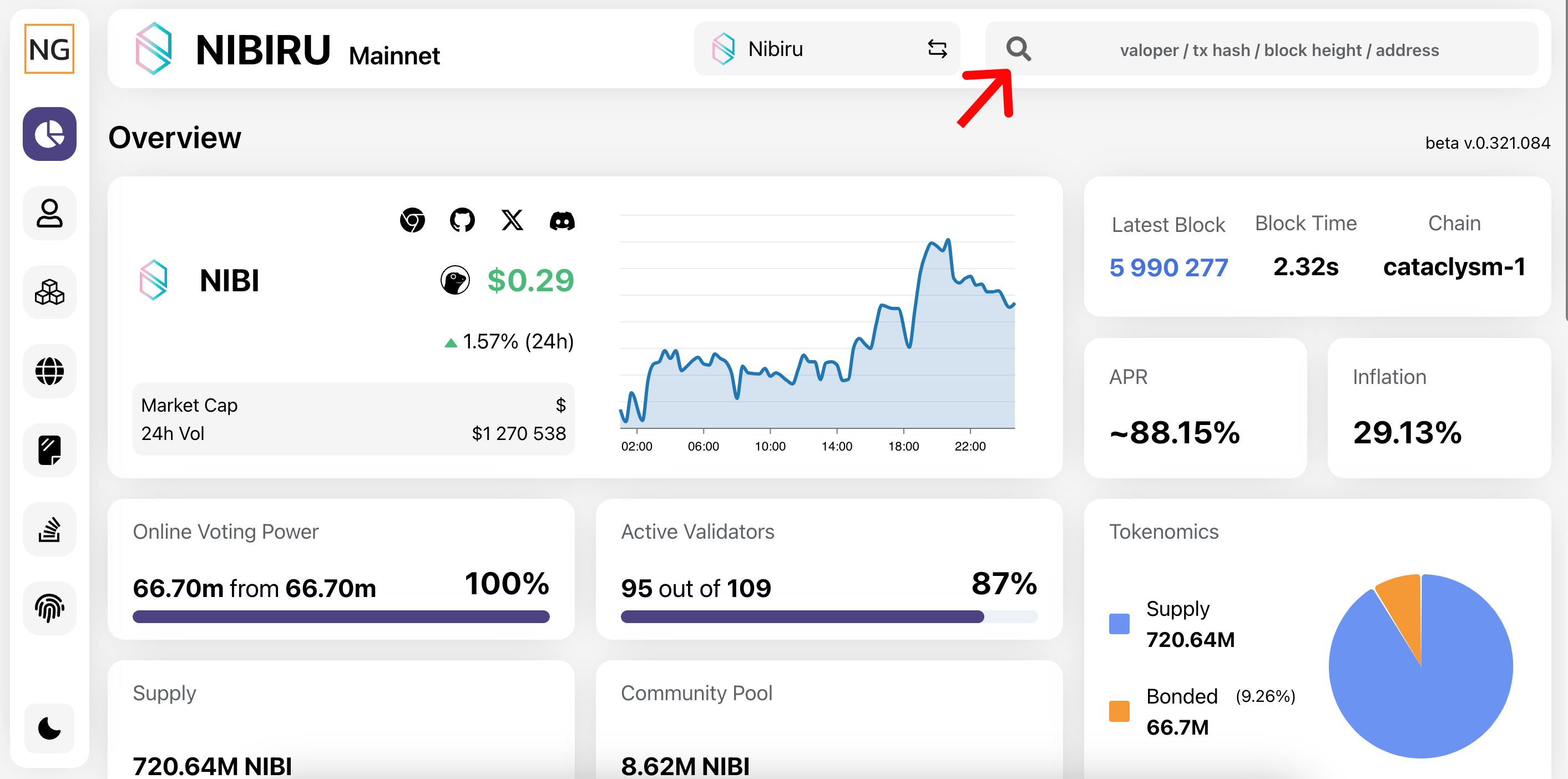Open the X (Twitter) link icon
Image resolution: width=1568 pixels, height=779 pixels.
[512, 220]
